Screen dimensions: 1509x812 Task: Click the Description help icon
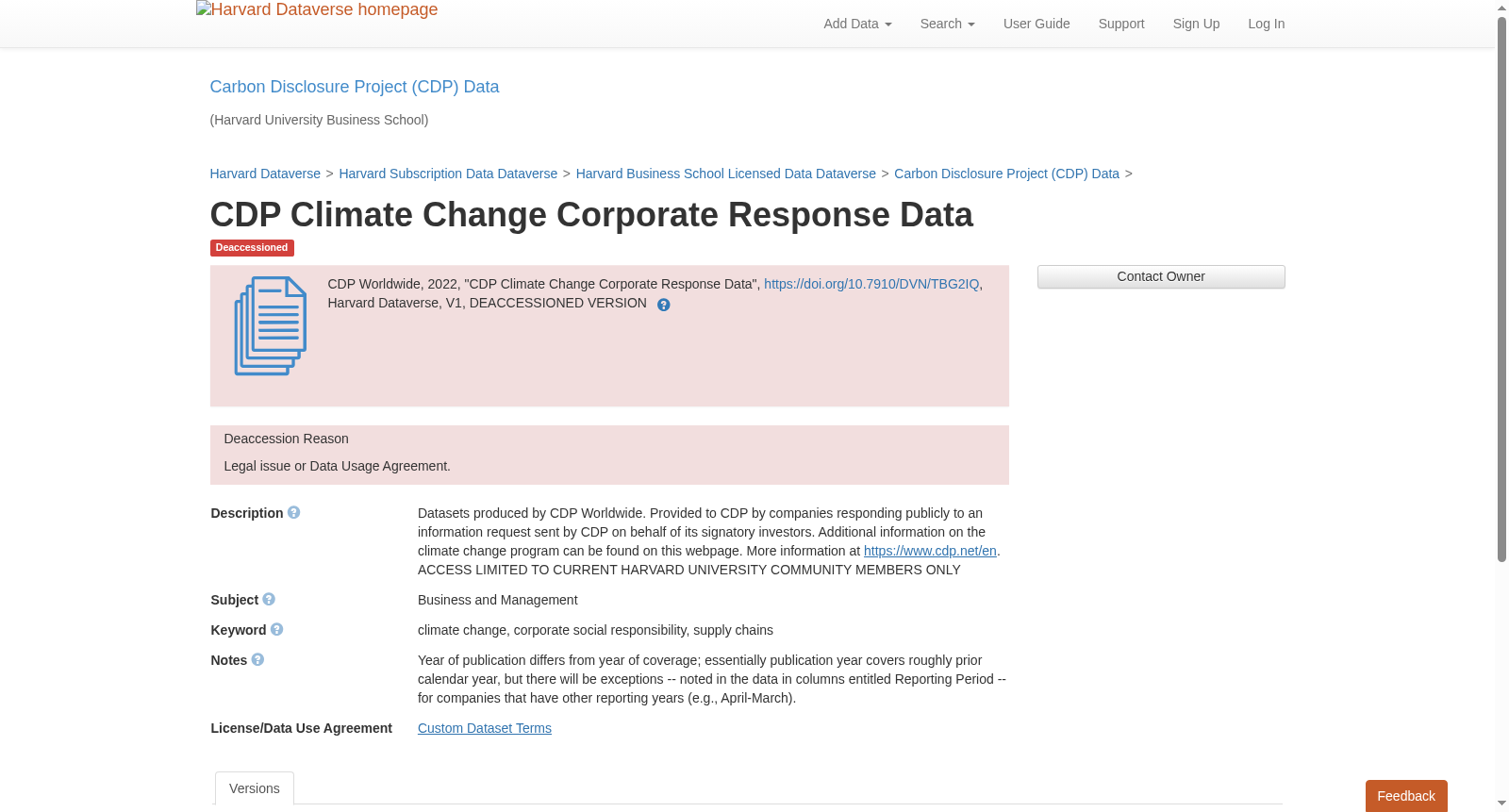point(294,512)
